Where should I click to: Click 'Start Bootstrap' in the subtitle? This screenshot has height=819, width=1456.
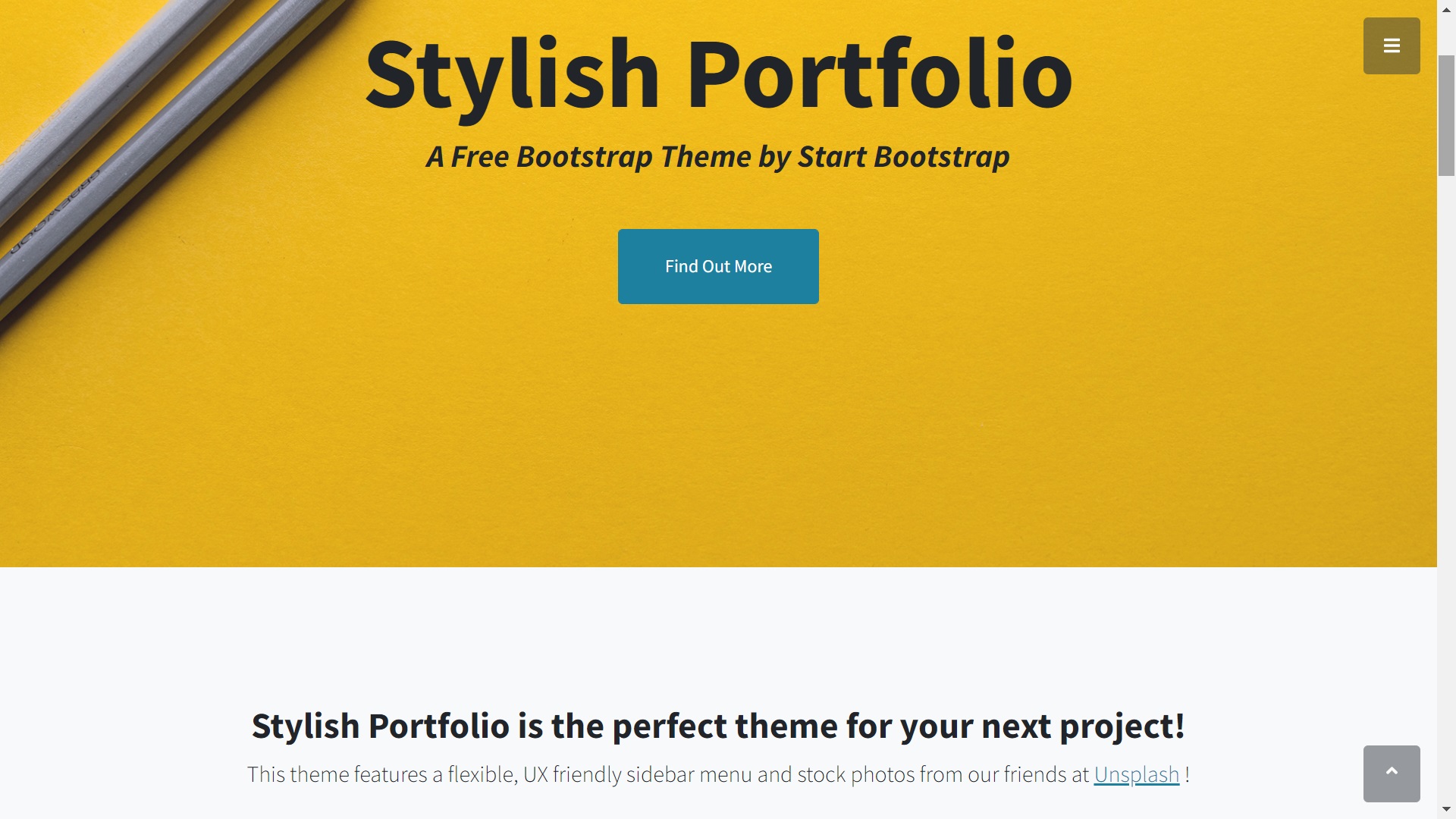903,156
